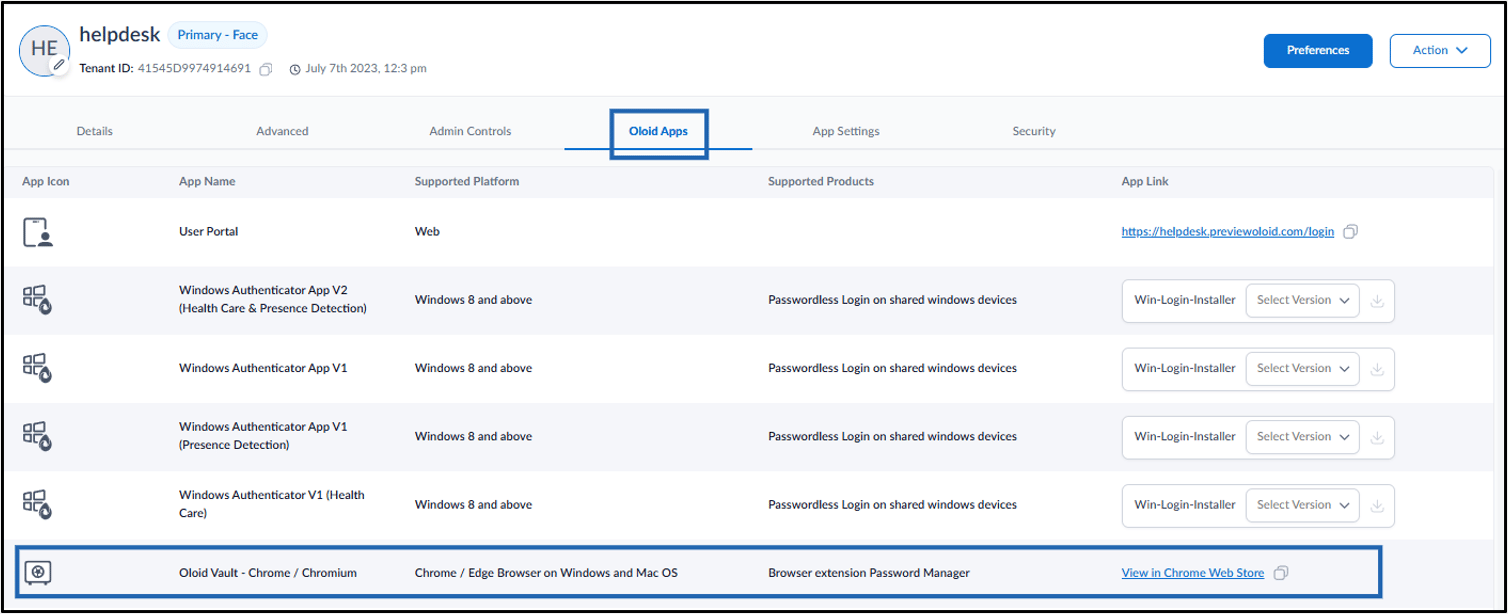Screen dimensions: 1508x614
Task: Open Select Version dropdown for V1 (Health Care)
Action: [x=1302, y=505]
